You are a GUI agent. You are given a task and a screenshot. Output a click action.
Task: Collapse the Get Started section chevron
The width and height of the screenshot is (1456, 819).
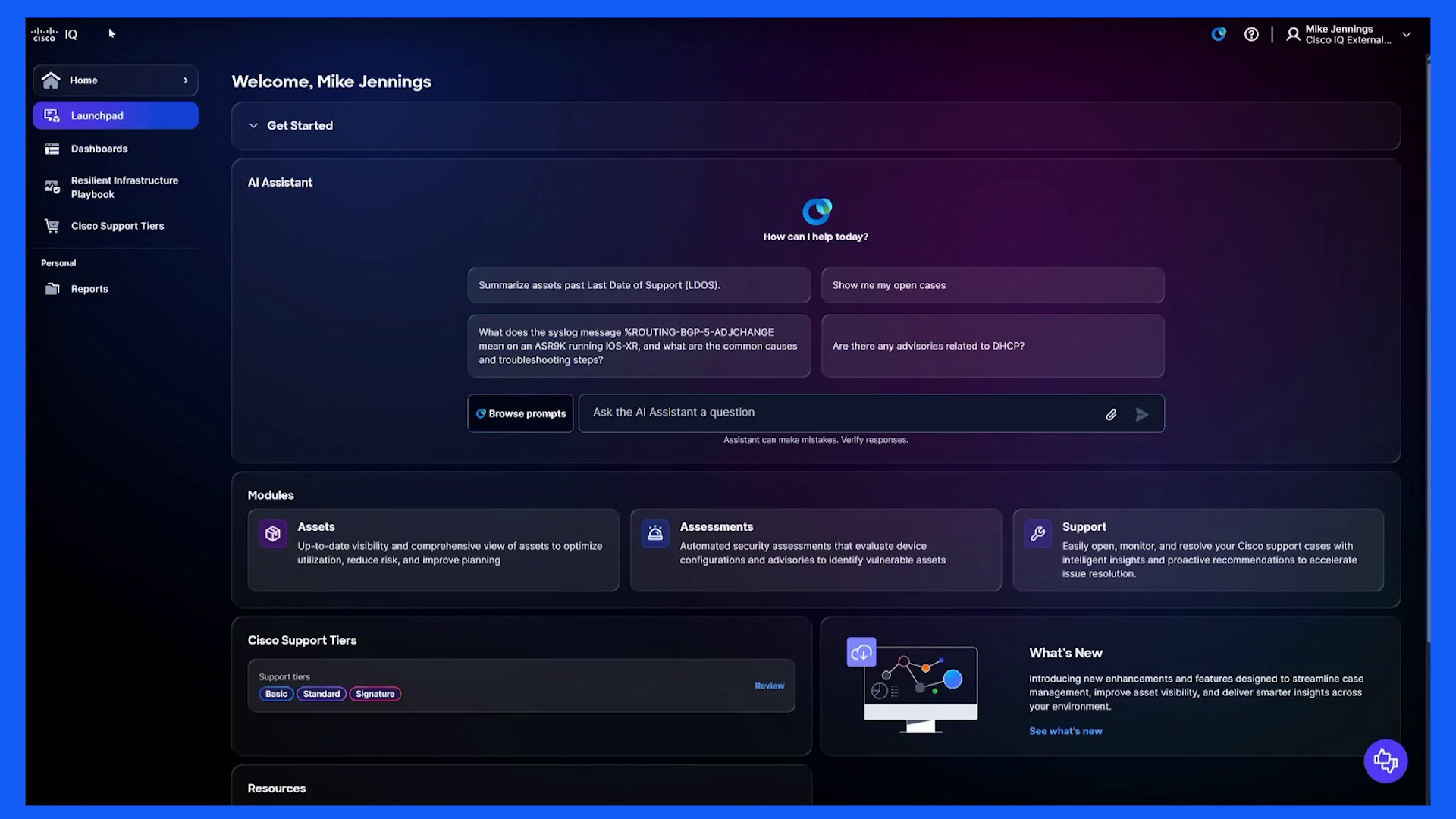(x=253, y=126)
